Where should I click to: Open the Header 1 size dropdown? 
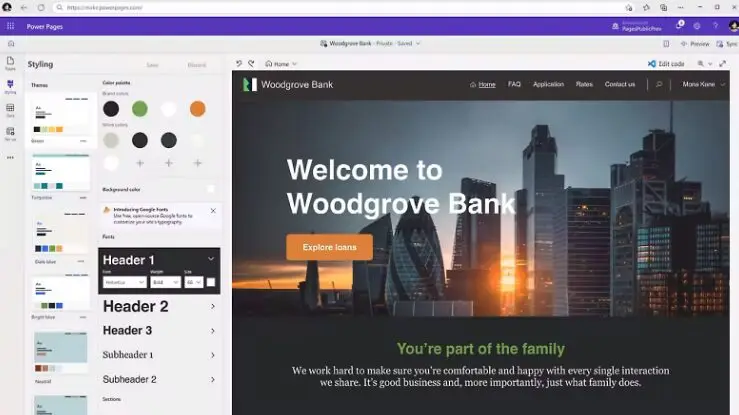194,282
